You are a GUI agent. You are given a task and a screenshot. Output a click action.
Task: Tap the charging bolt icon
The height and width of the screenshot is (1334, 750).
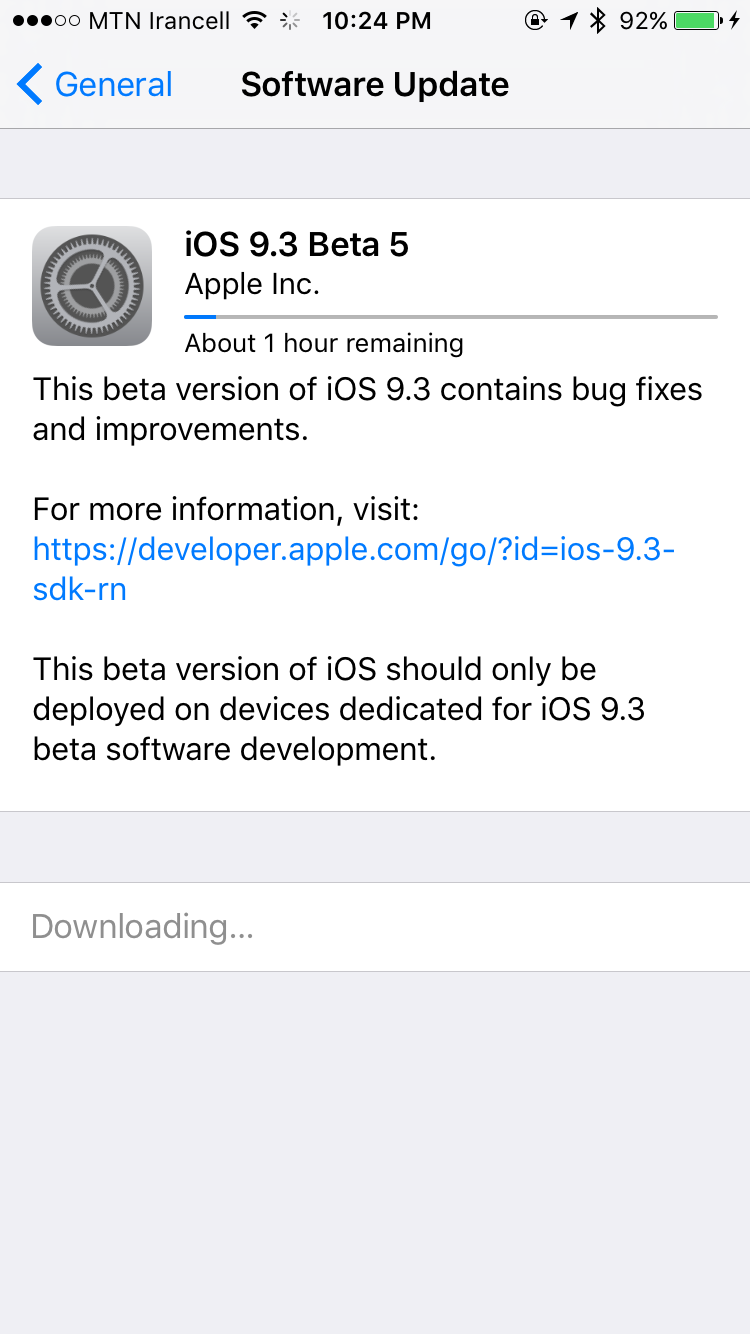click(x=735, y=21)
